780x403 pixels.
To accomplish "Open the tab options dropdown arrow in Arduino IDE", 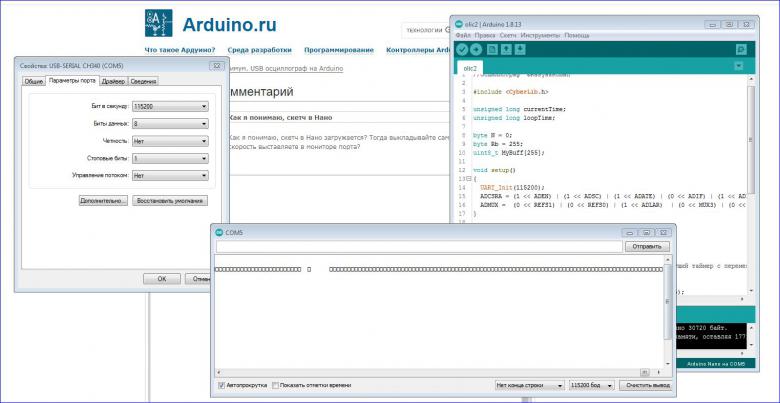I will 738,66.
